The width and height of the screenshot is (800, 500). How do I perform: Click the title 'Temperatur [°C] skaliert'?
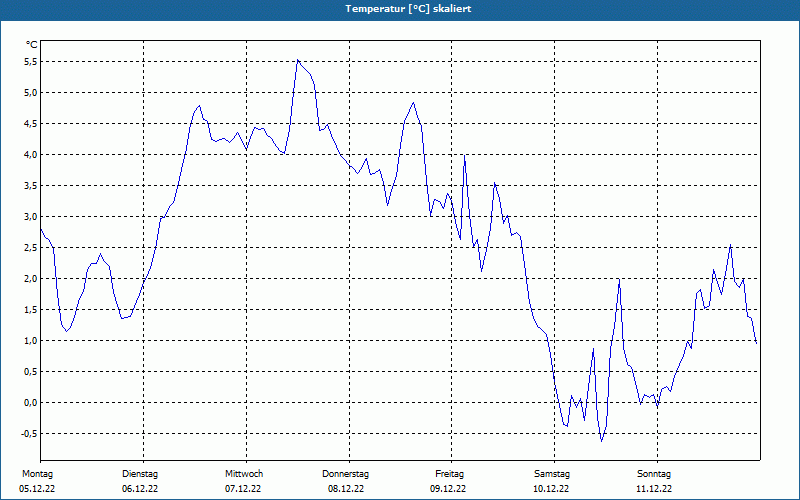(408, 9)
